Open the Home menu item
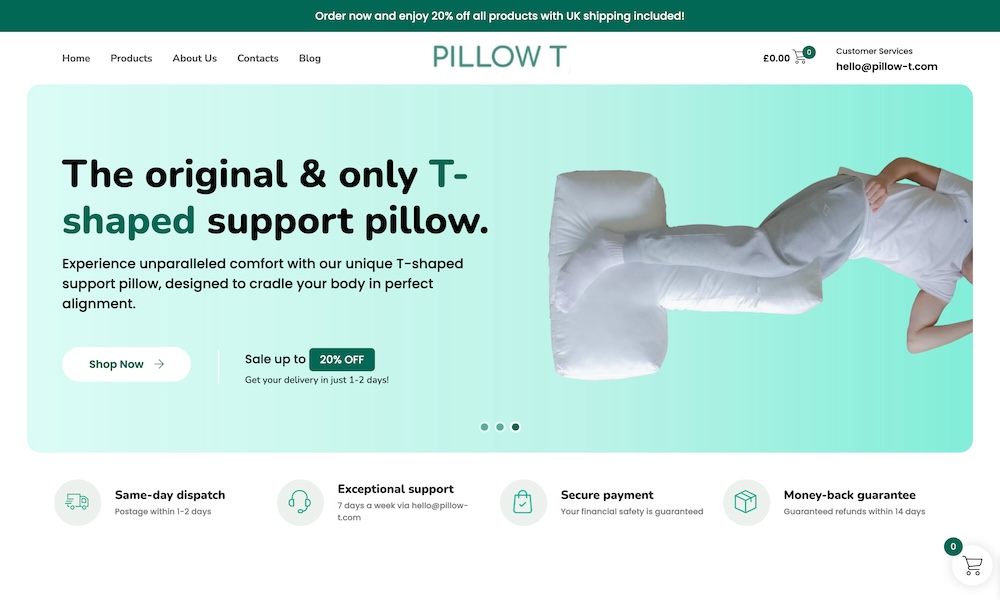Image resolution: width=1000 pixels, height=600 pixels. 76,58
